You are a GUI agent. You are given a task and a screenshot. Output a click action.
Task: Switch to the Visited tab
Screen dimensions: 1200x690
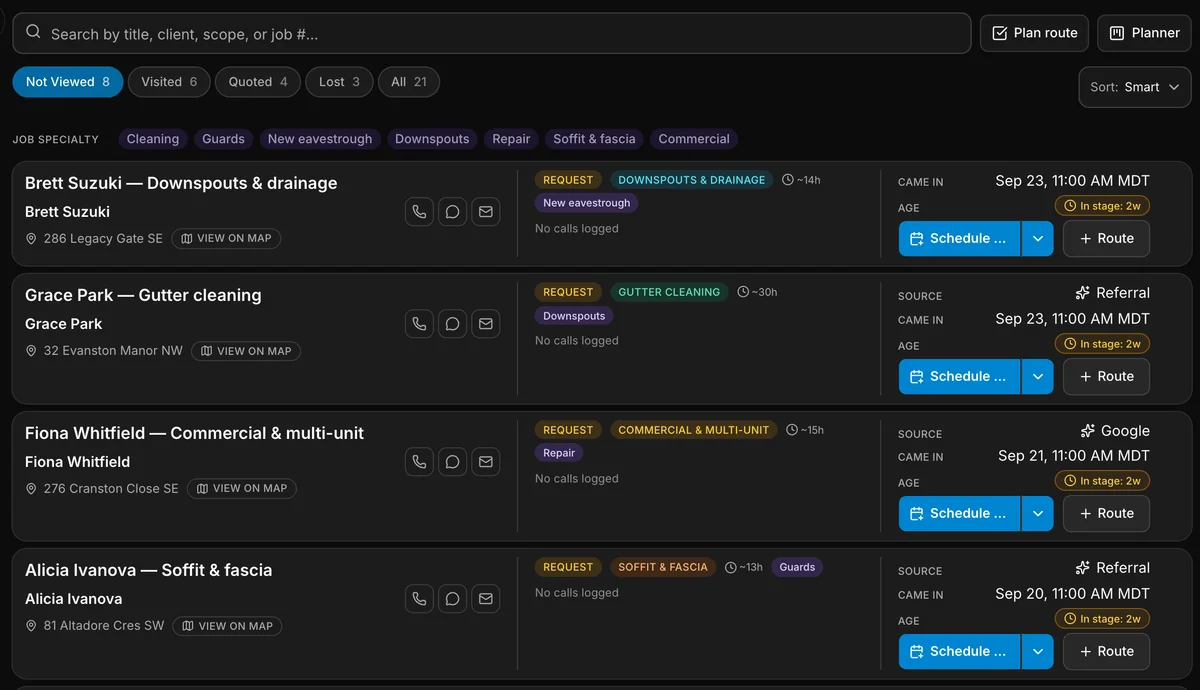[169, 82]
